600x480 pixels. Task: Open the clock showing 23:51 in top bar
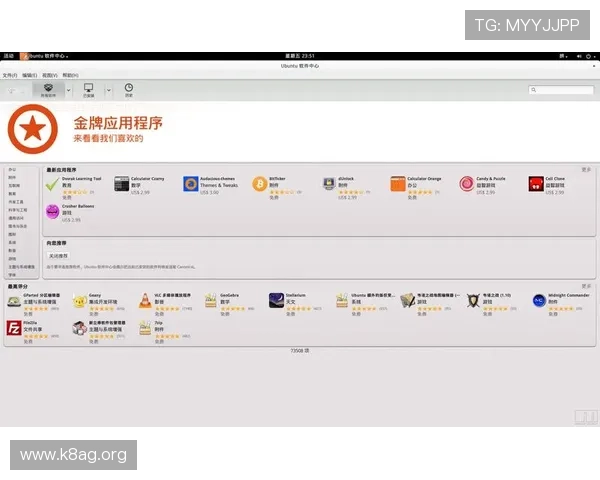[x=300, y=56]
